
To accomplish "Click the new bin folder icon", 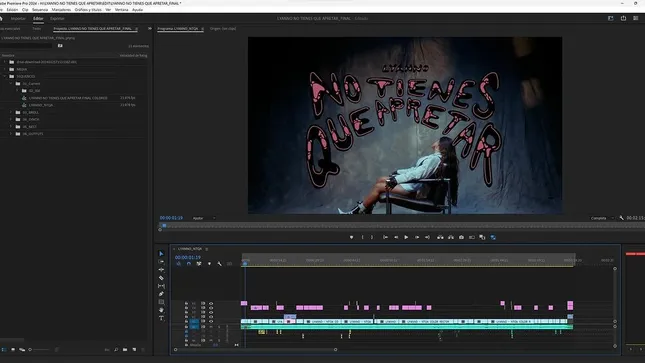I will [x=125, y=349].
